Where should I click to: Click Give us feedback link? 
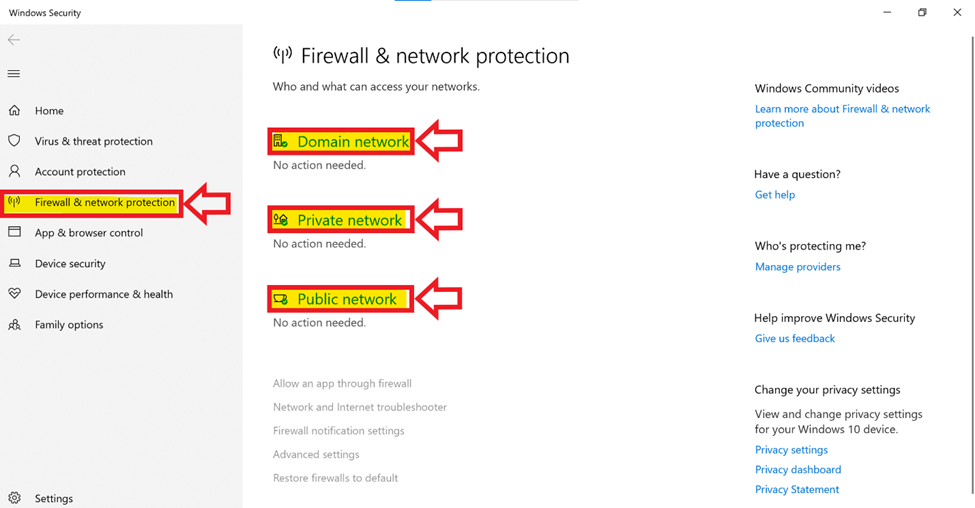[795, 339]
